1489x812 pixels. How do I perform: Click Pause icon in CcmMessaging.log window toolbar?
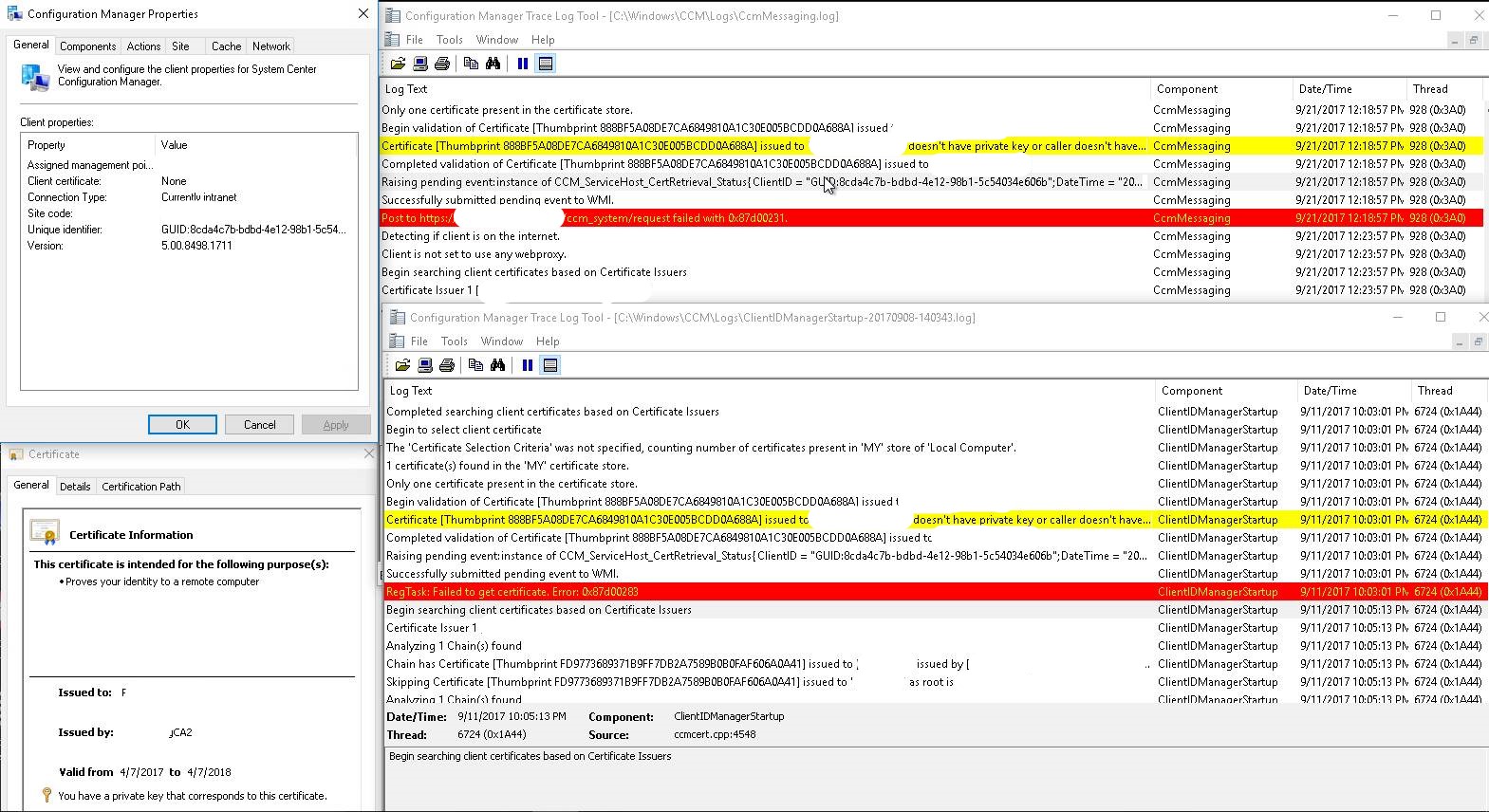click(x=523, y=64)
